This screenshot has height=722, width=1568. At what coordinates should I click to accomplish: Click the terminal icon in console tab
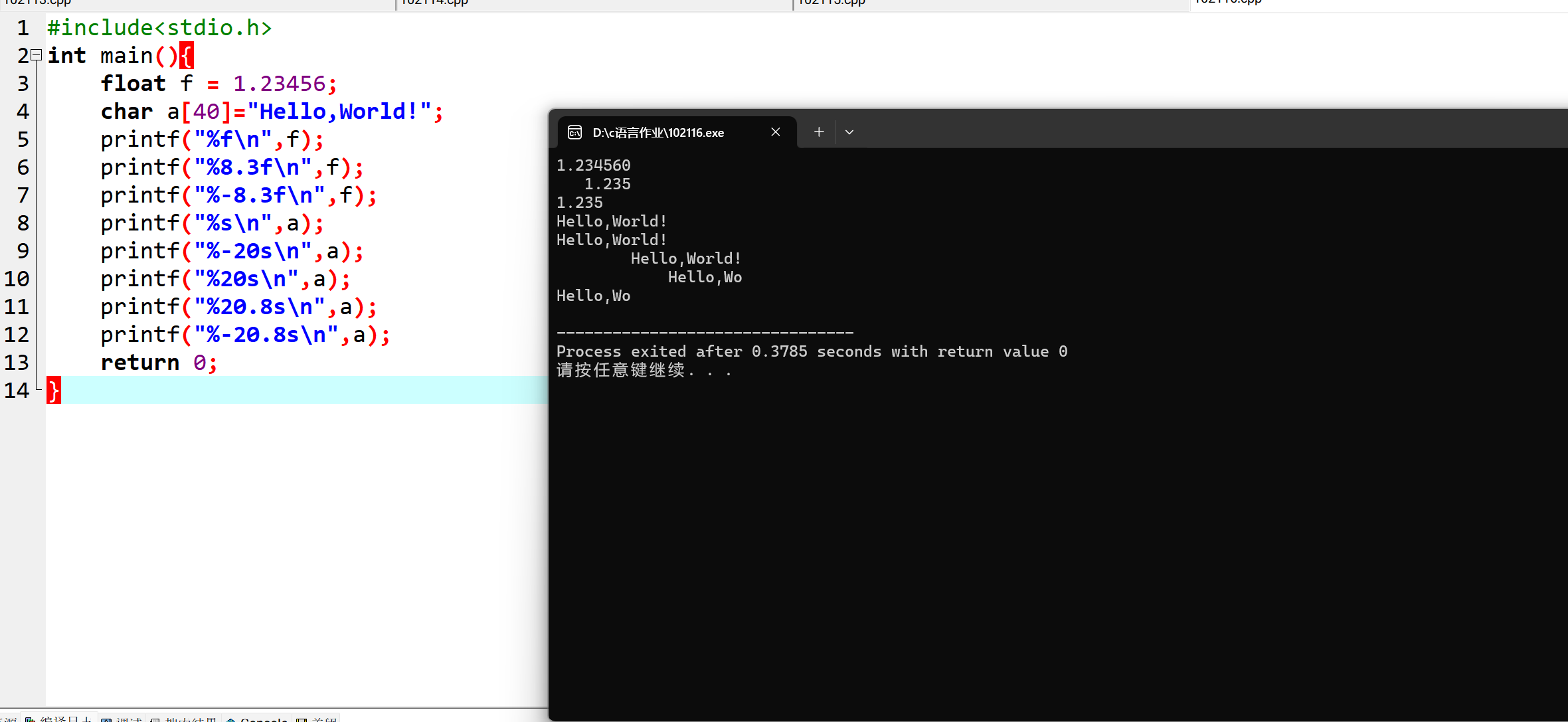pyautogui.click(x=574, y=132)
